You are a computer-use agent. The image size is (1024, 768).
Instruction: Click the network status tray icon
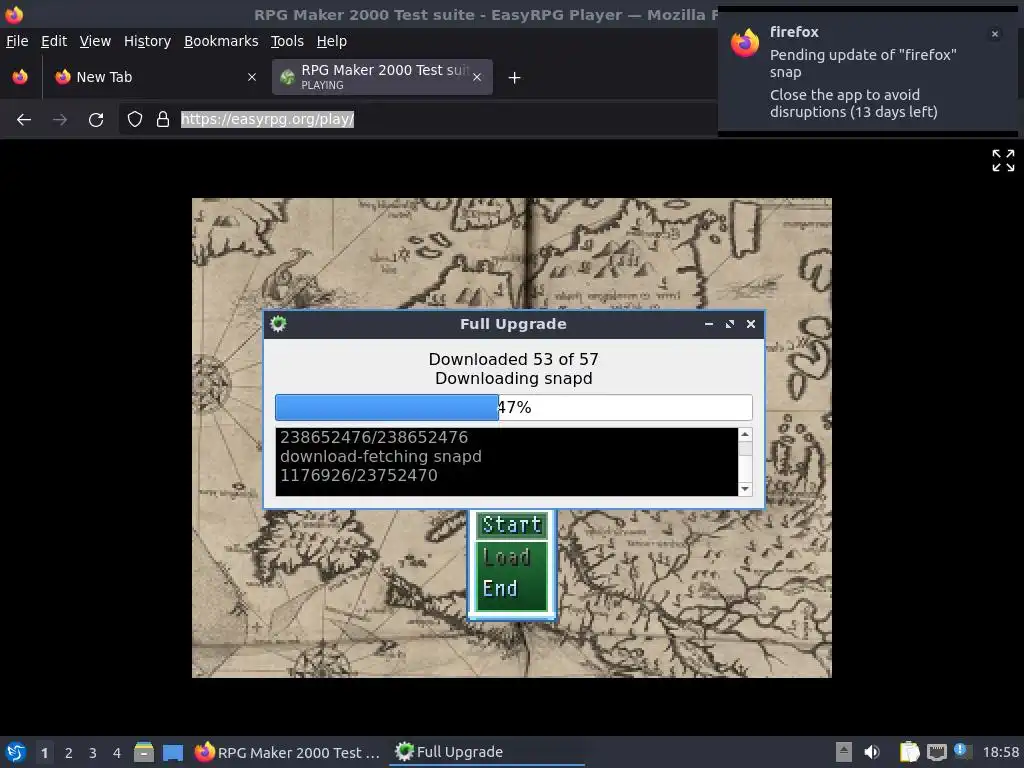(936, 752)
